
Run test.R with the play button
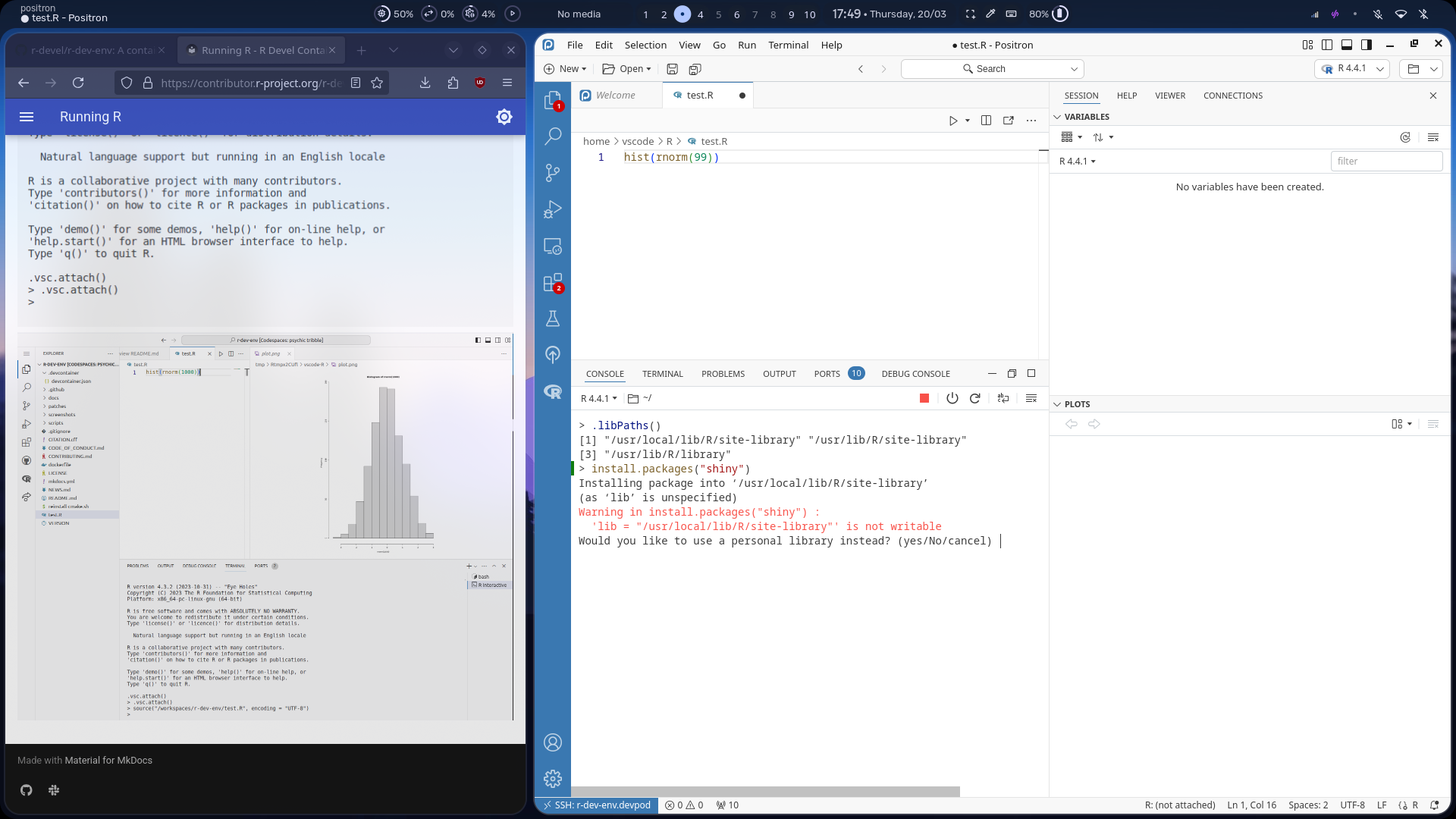(x=953, y=121)
